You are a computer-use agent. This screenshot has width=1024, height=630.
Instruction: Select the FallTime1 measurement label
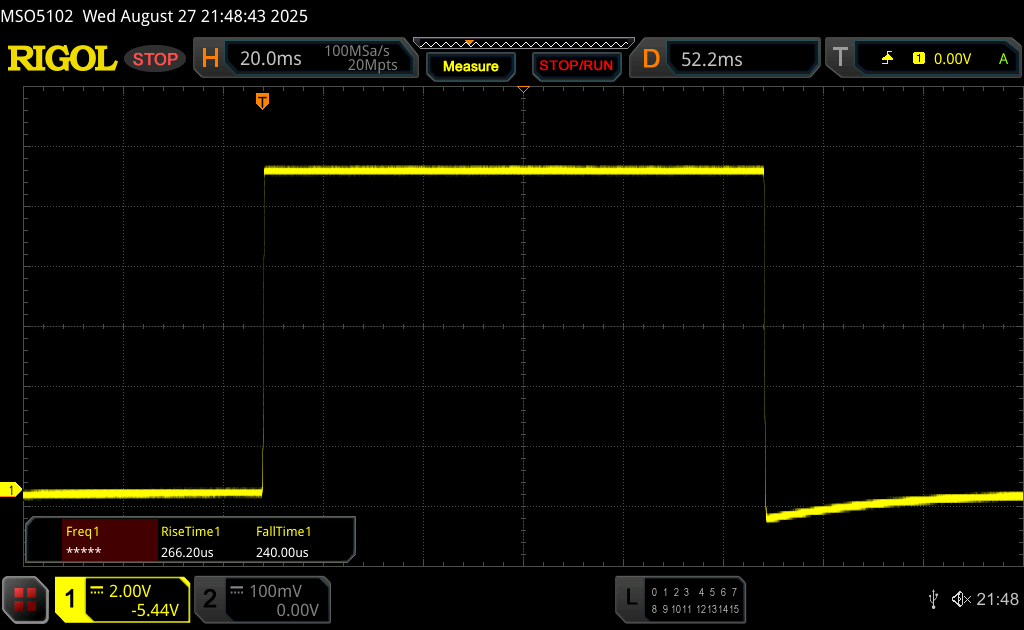(x=283, y=531)
